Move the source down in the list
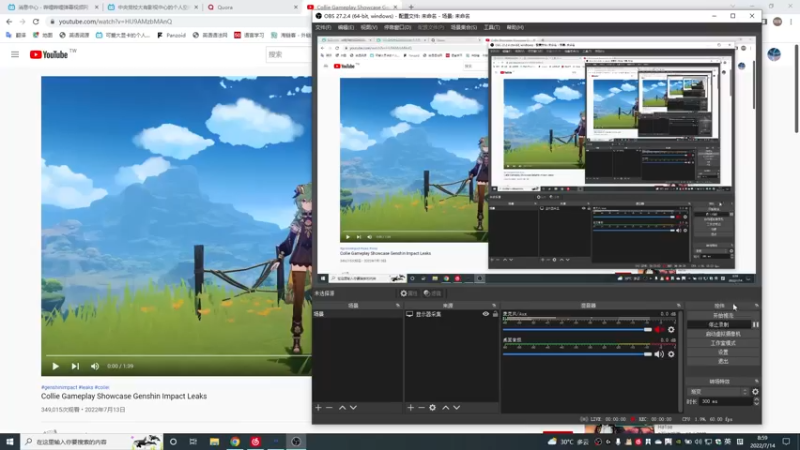This screenshot has width=800, height=450. click(457, 408)
